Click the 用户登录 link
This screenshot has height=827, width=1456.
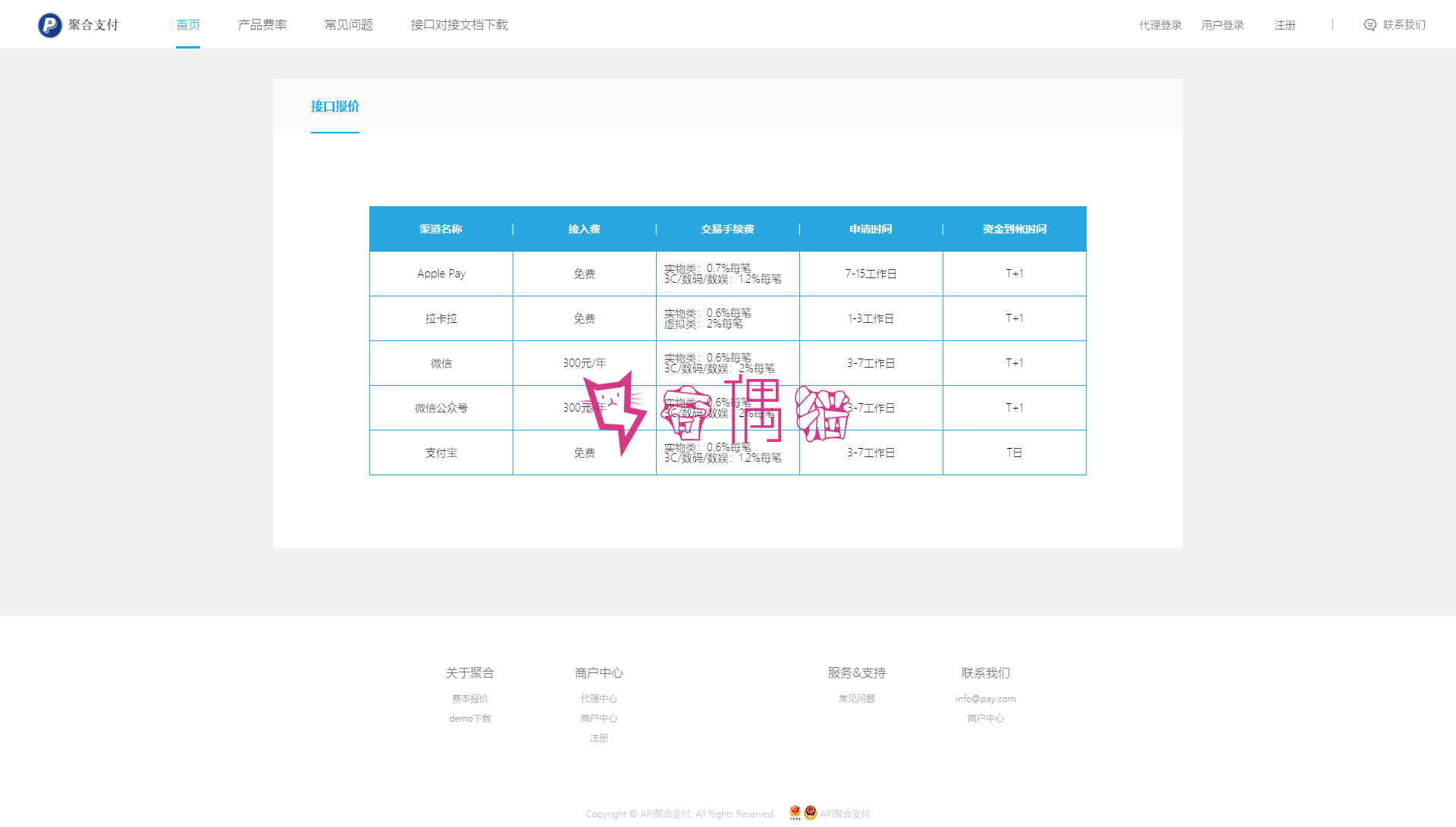[x=1222, y=25]
